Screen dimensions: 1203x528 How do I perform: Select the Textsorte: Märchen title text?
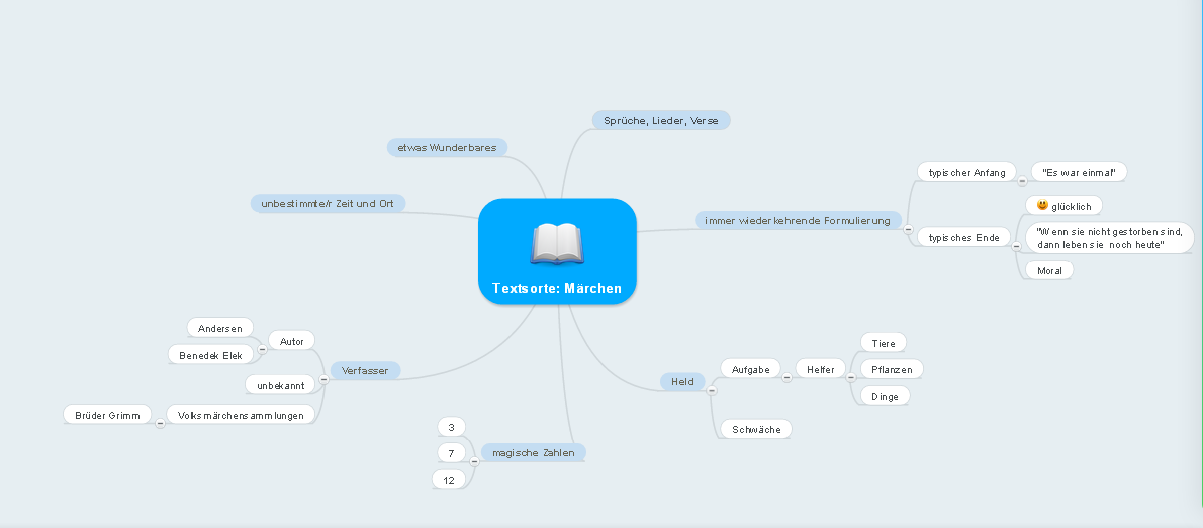coord(557,289)
